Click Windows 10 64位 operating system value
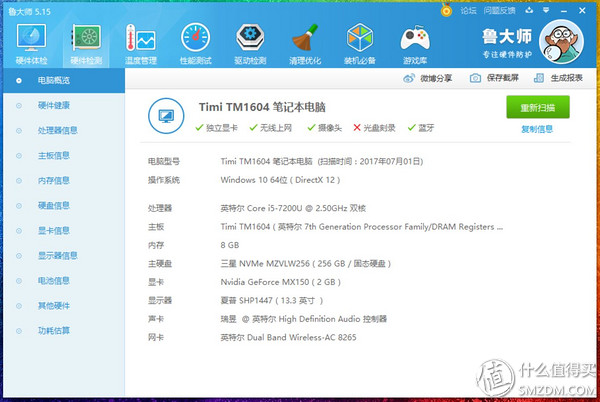The width and height of the screenshot is (600, 402). click(280, 180)
